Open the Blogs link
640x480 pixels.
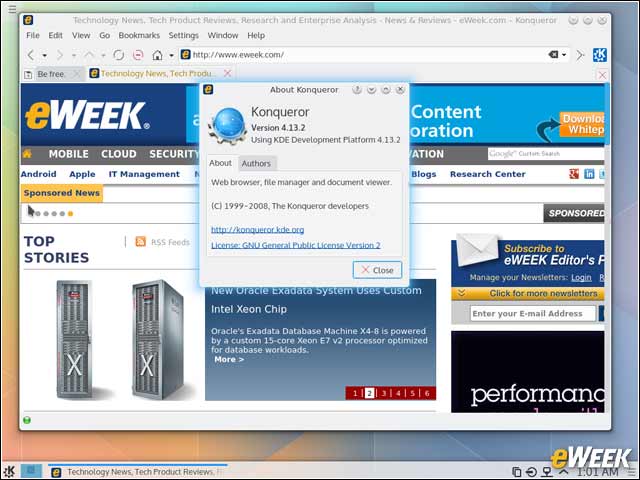coord(424,174)
